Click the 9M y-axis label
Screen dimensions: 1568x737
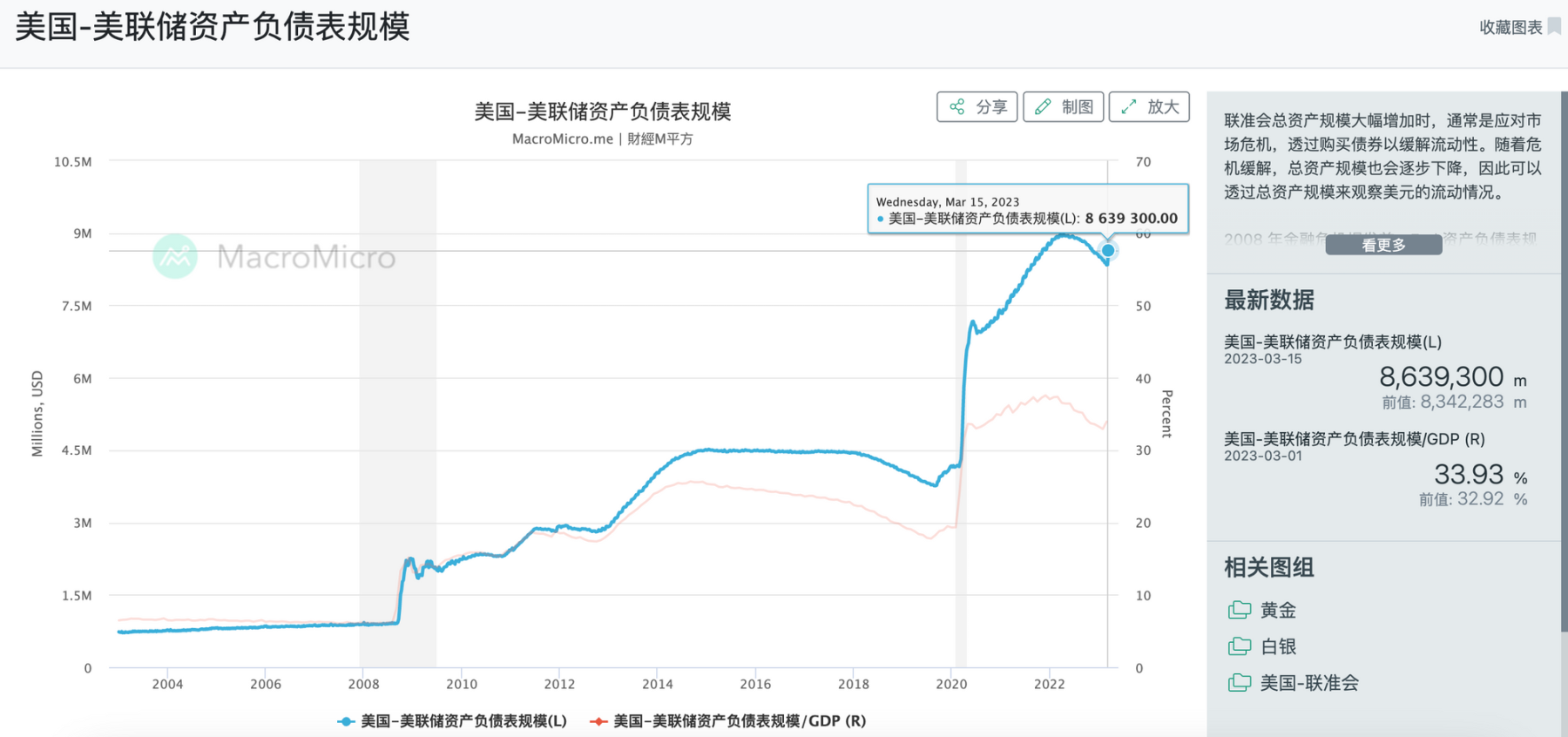pos(83,233)
